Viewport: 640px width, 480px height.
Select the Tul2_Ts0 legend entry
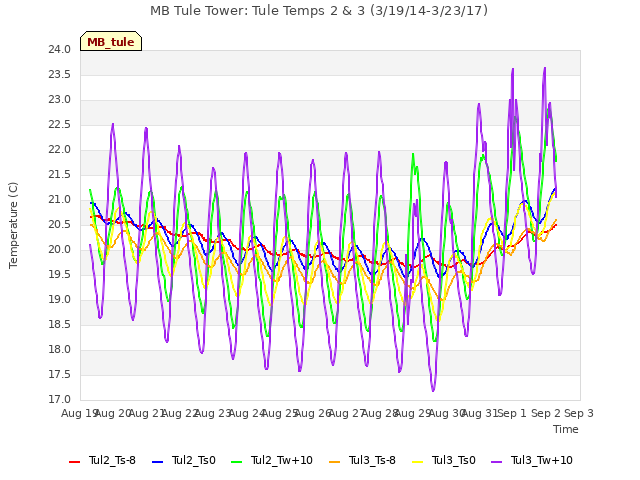click(184, 460)
